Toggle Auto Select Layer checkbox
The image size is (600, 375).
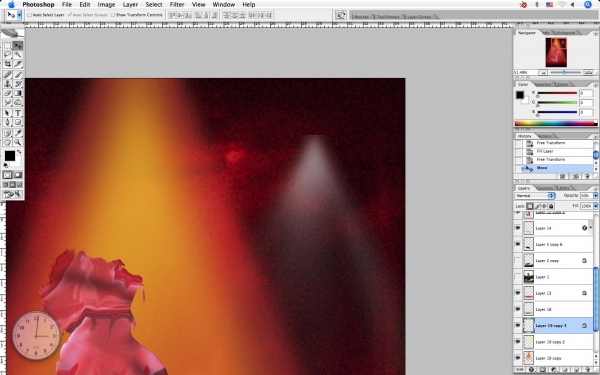[x=29, y=15]
